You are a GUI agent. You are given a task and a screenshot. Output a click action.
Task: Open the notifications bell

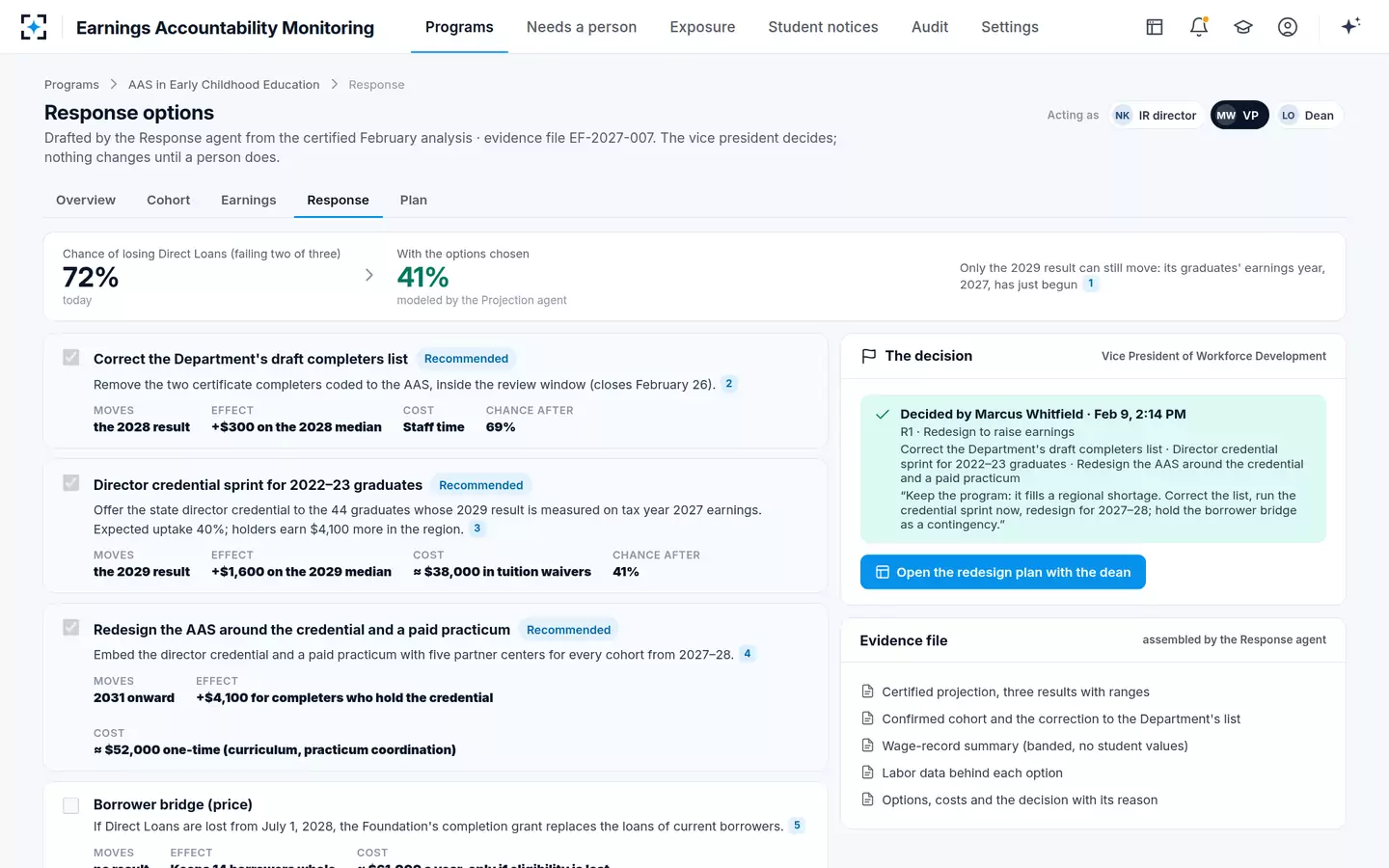click(x=1199, y=27)
